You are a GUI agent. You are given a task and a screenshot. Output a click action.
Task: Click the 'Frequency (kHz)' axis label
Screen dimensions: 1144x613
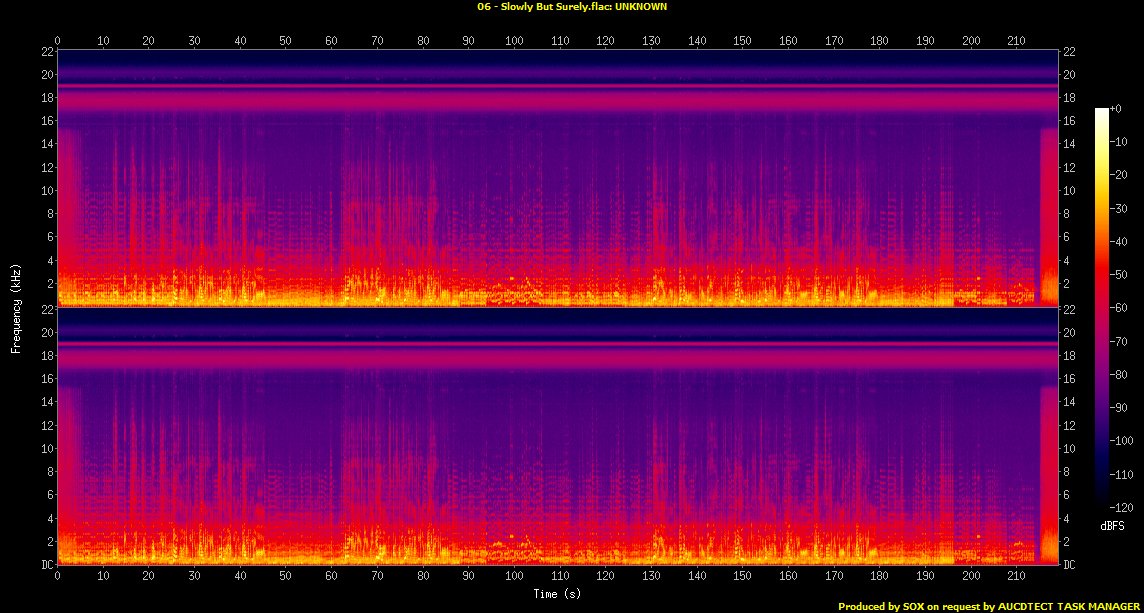click(16, 307)
